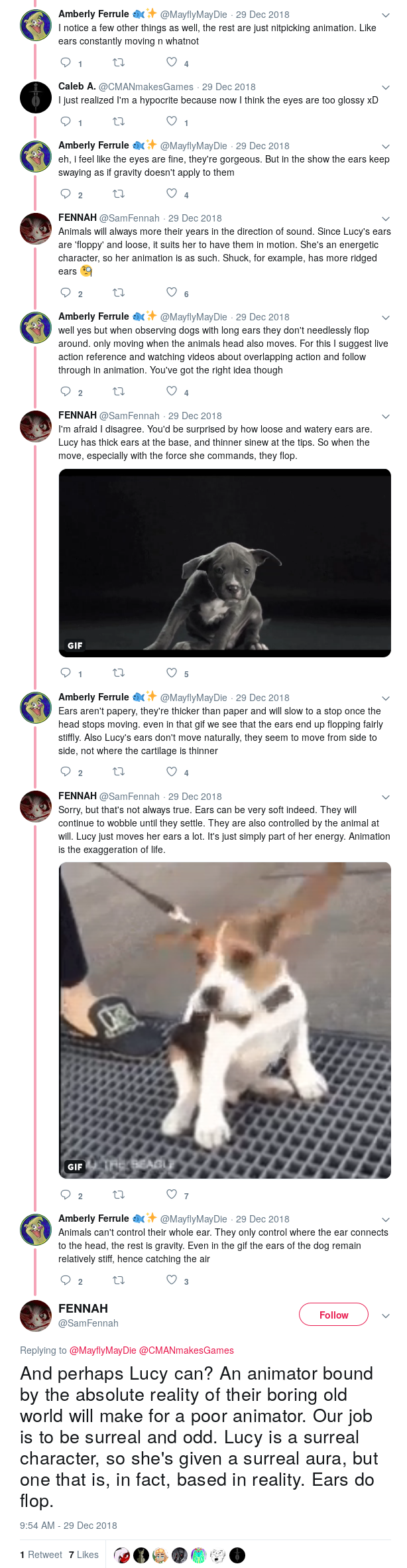The width and height of the screenshot is (407, 1568).
Task: Like FENNAH's tweet with 6 likes
Action: point(172,293)
